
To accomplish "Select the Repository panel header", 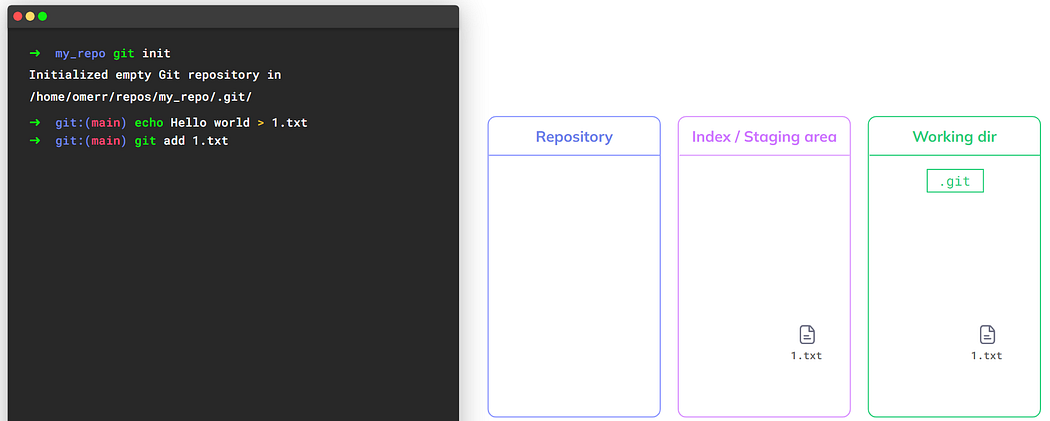I will [574, 137].
